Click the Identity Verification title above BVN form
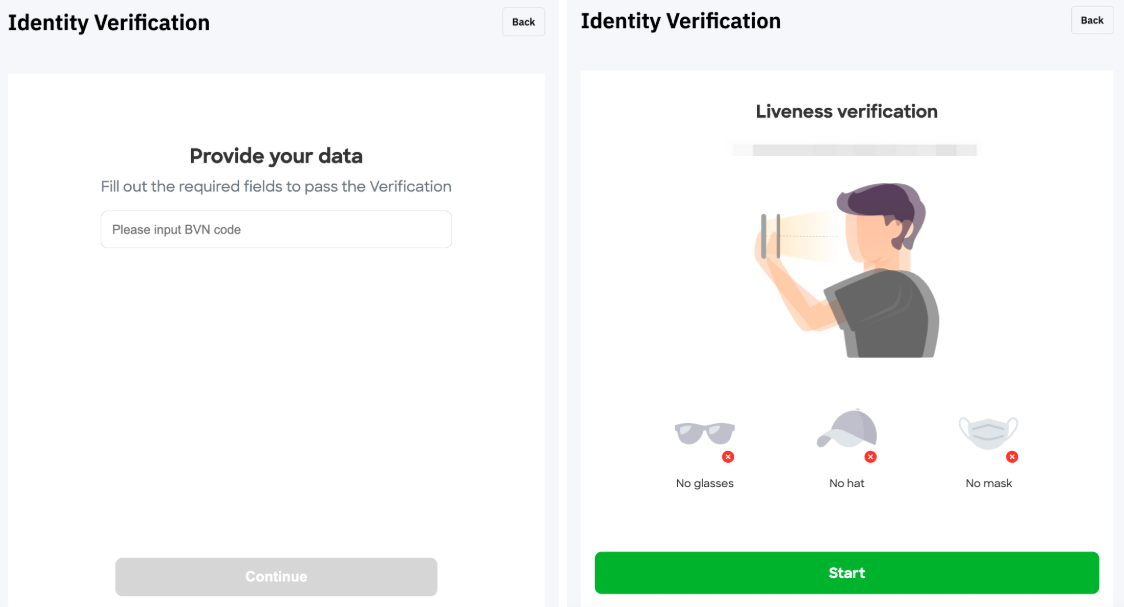Screen dimensions: 1124x607 point(109,23)
